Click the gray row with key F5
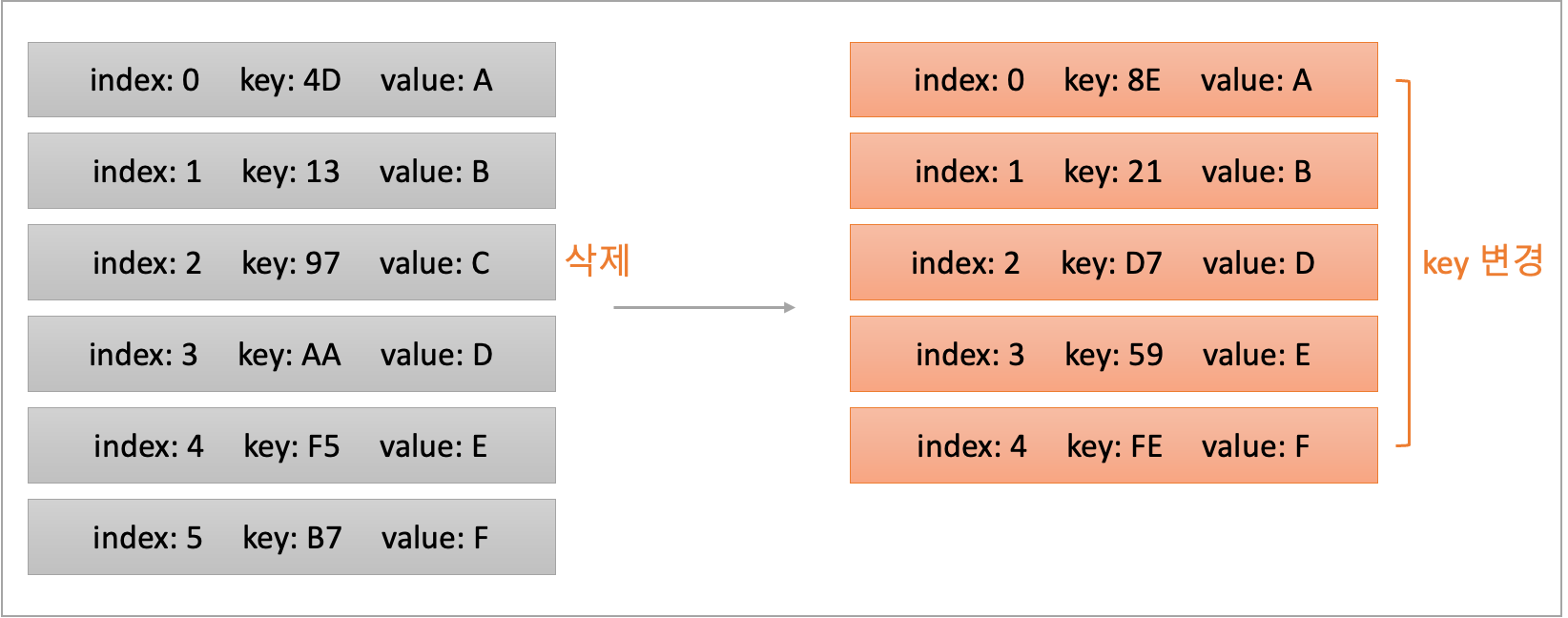 [x=292, y=446]
